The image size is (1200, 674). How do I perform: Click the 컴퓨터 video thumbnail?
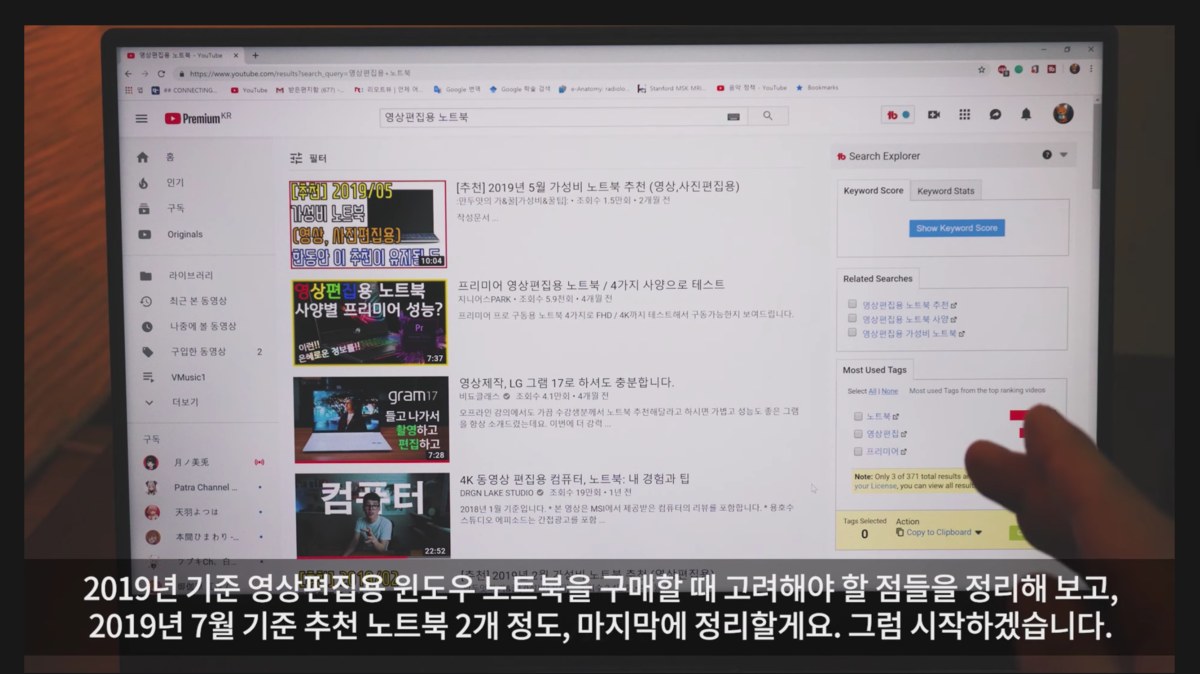tap(372, 516)
